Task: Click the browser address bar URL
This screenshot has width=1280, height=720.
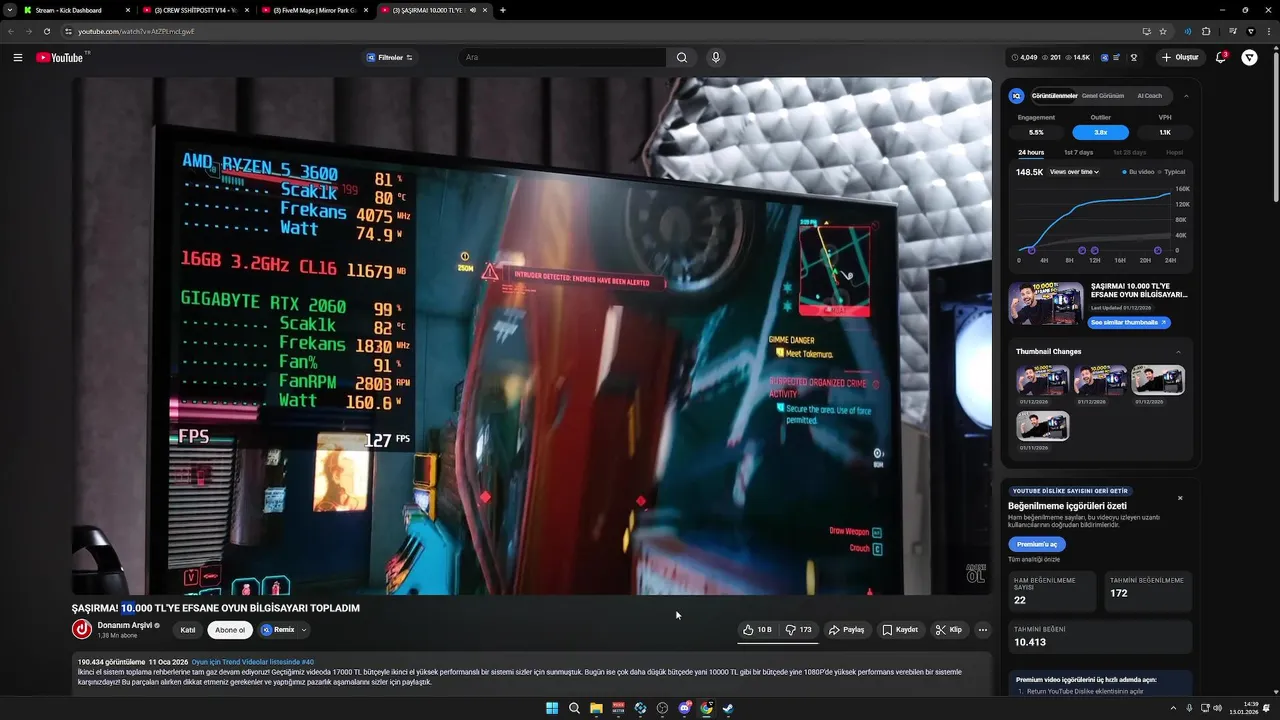Action: 136,31
